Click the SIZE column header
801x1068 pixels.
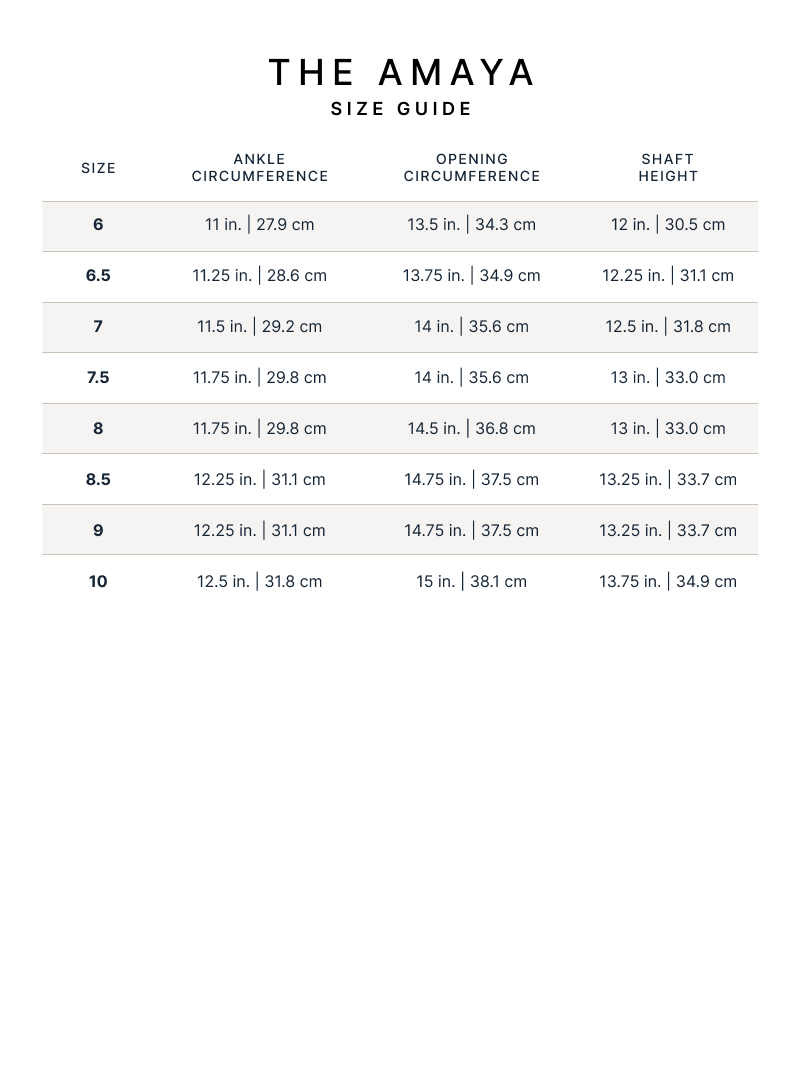tap(98, 168)
